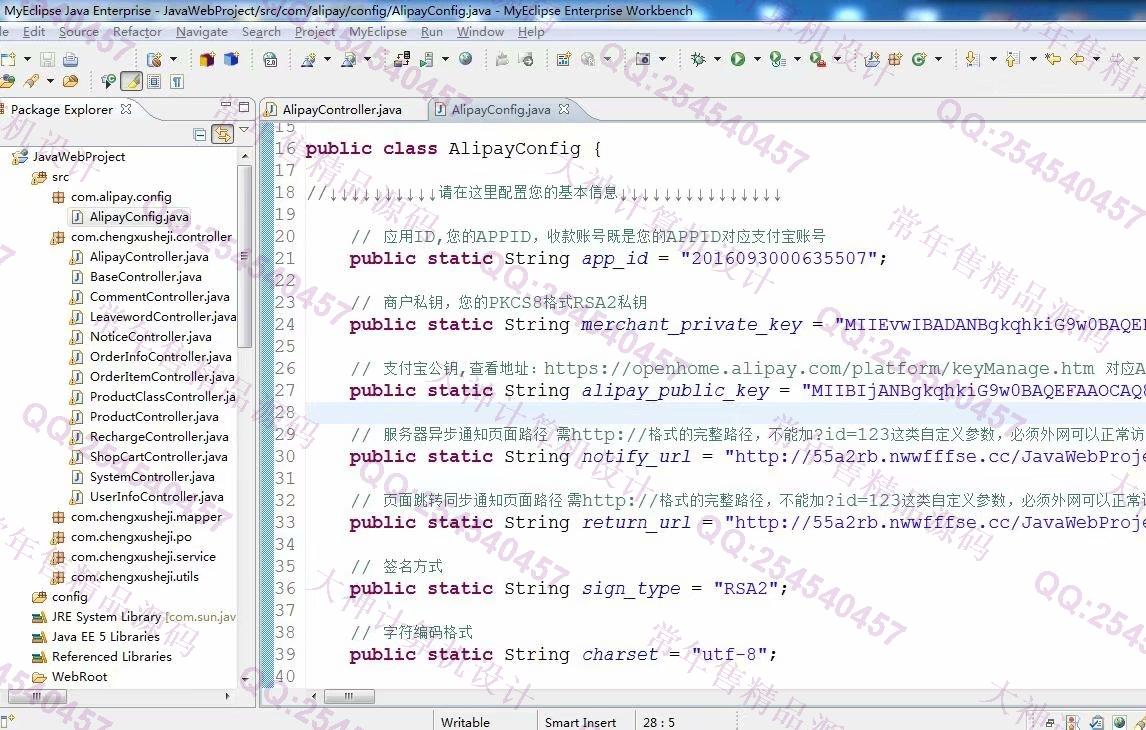Click the 'Writable' status bar entry
The image size is (1146, 730).
pyautogui.click(x=466, y=722)
